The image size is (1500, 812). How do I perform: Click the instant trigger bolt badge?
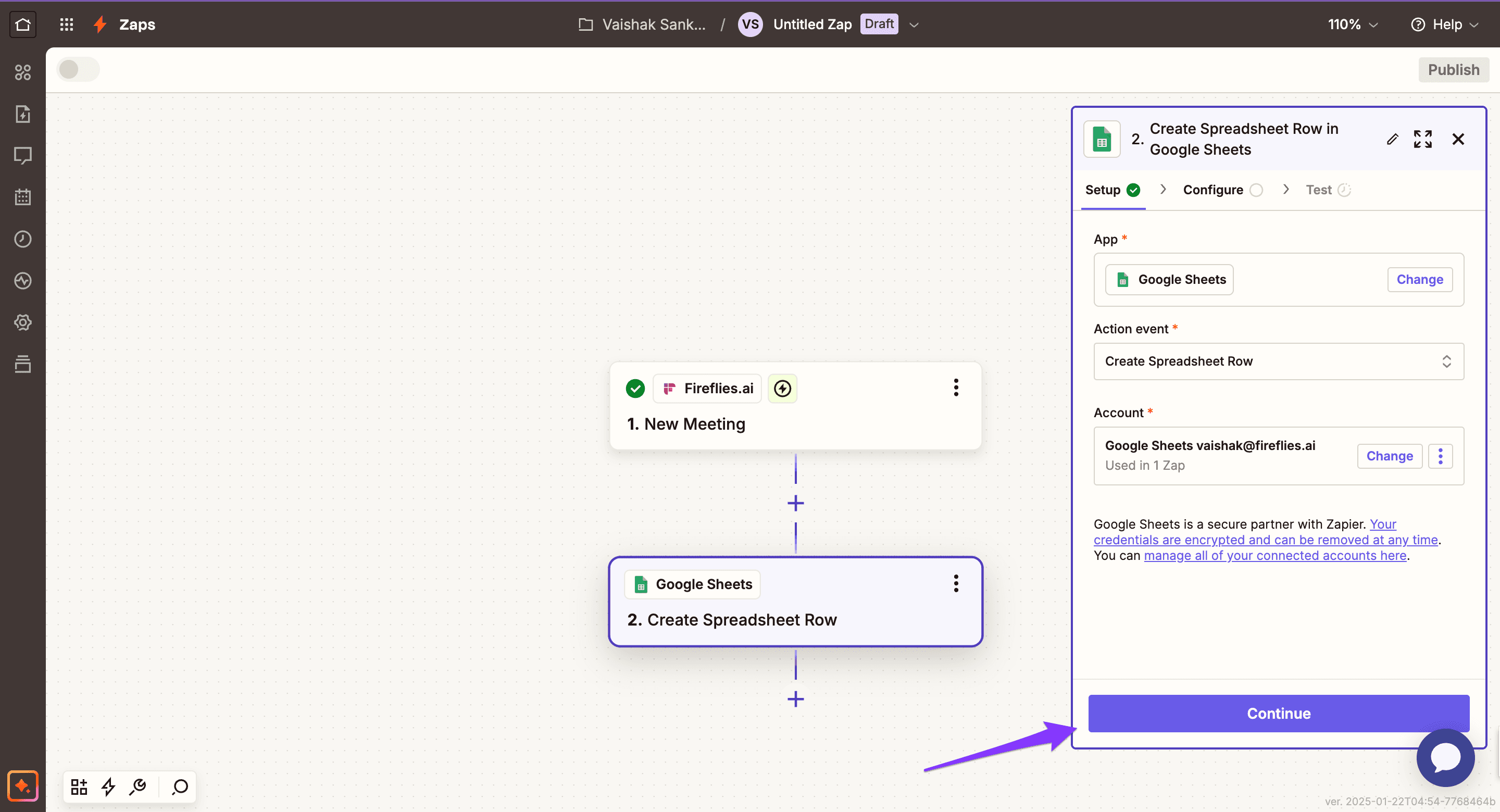782,389
